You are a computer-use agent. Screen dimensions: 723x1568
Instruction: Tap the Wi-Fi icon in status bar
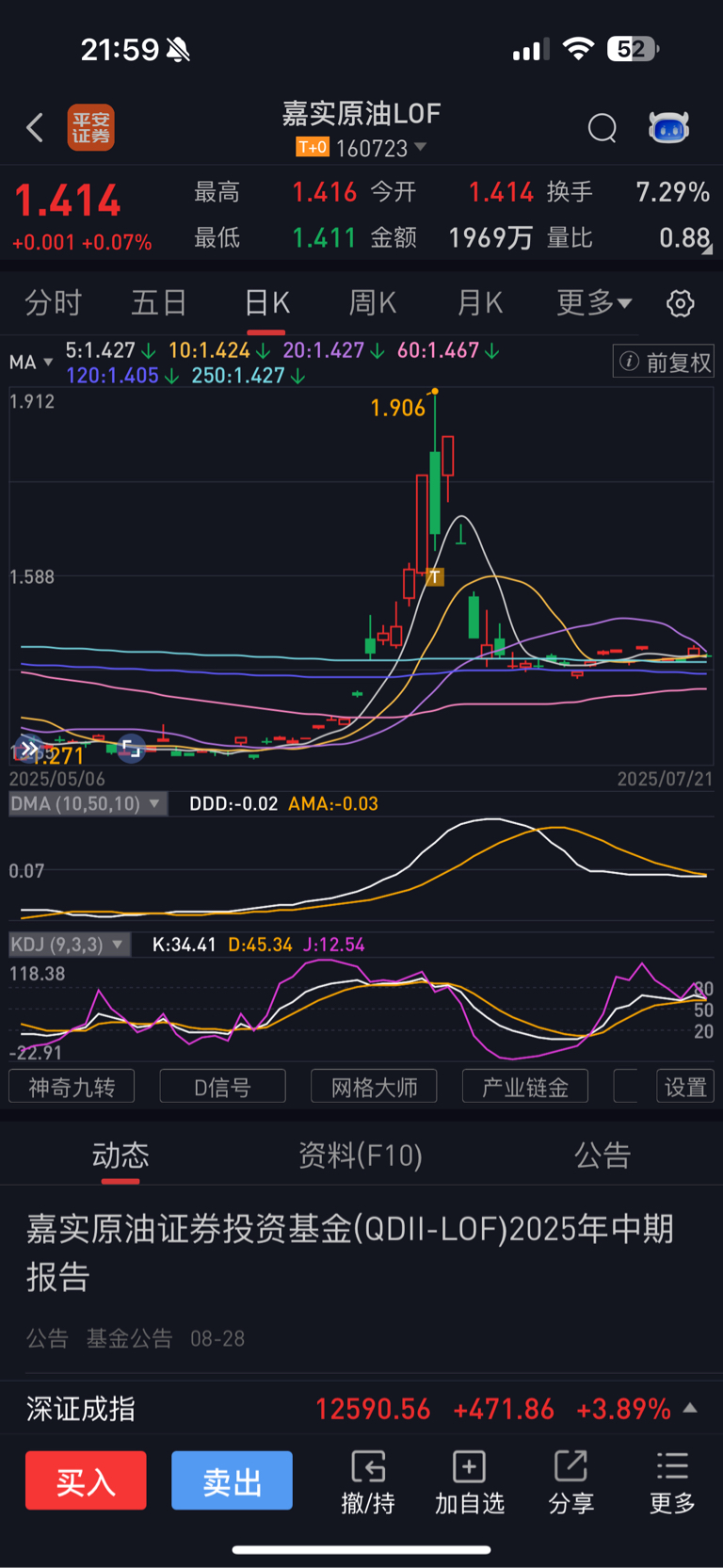578,49
